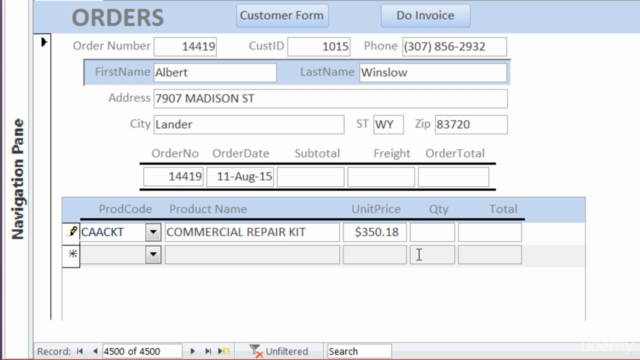Image resolution: width=640 pixels, height=360 pixels.
Task: Go to previous record arrow
Action: (x=95, y=351)
